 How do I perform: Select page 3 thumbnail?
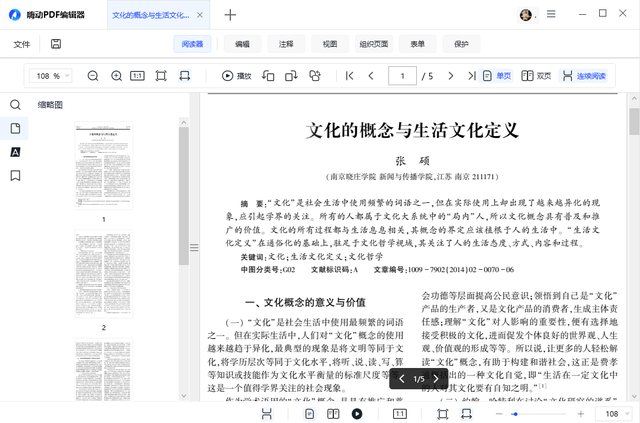[104, 370]
